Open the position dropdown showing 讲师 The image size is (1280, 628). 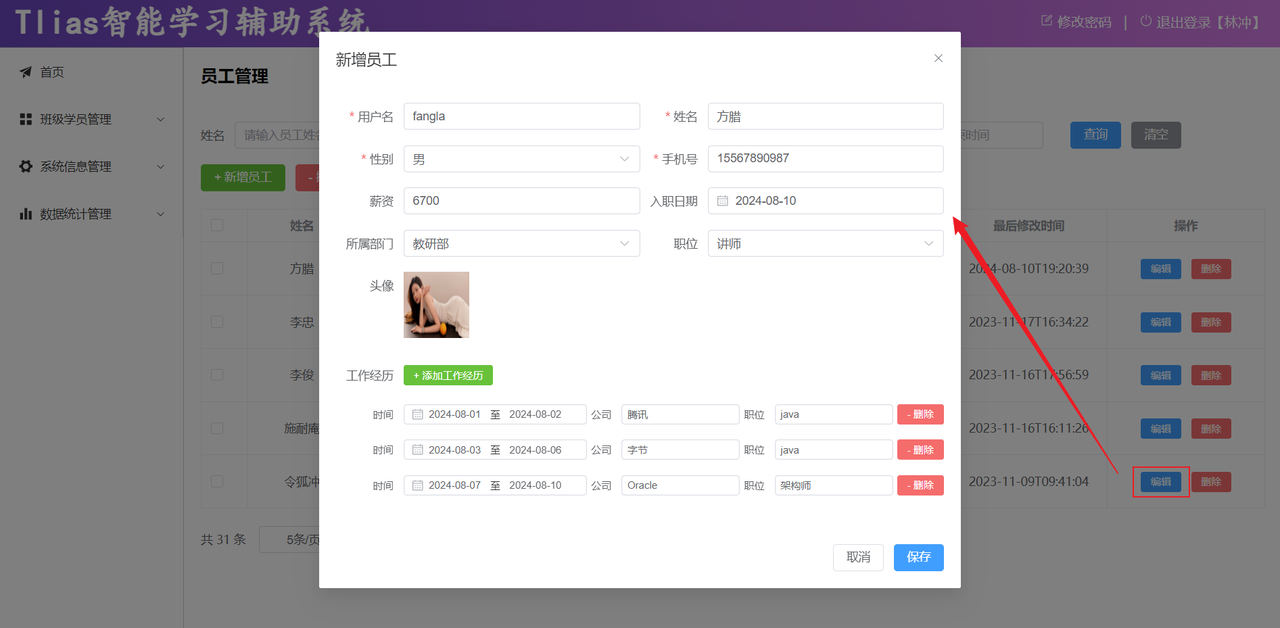[x=825, y=243]
